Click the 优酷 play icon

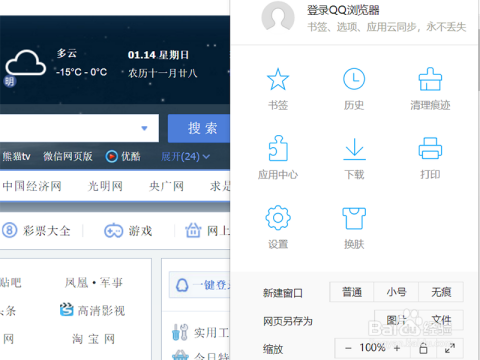coord(111,156)
